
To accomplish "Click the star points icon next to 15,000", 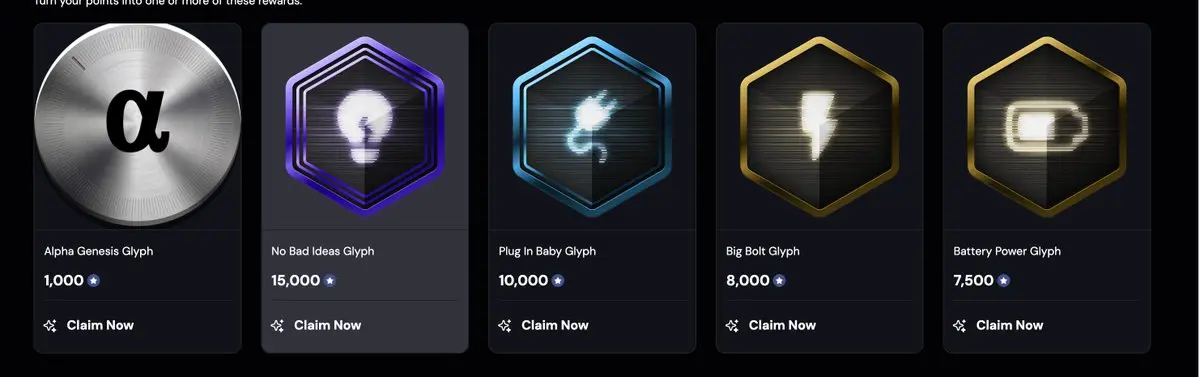I will pyautogui.click(x=330, y=281).
